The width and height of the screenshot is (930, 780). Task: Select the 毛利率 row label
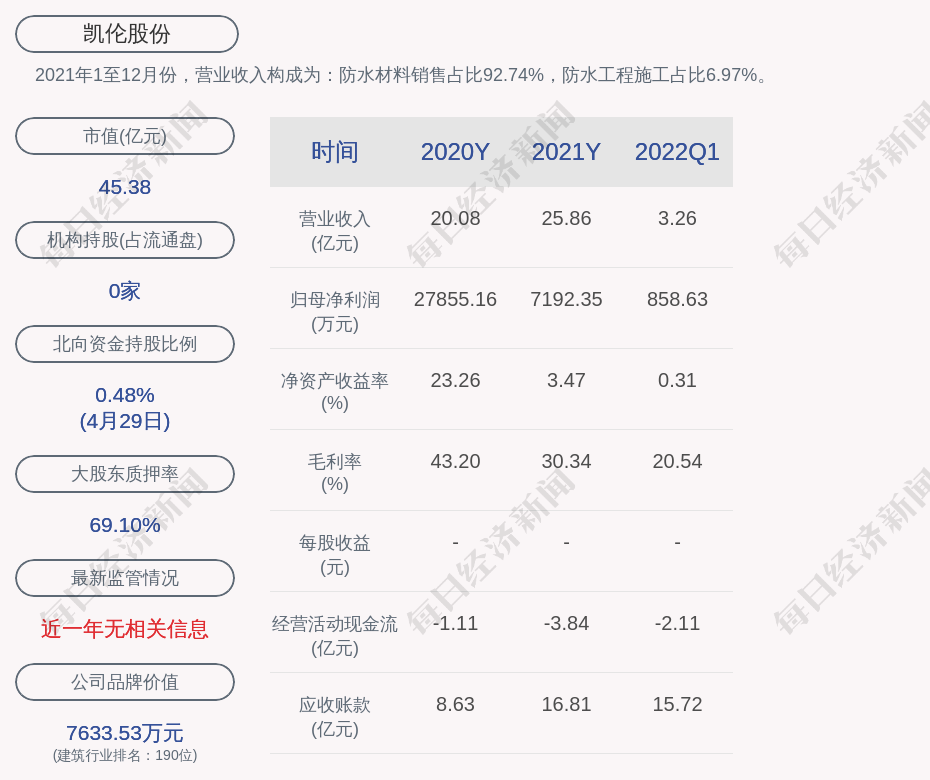click(x=335, y=473)
